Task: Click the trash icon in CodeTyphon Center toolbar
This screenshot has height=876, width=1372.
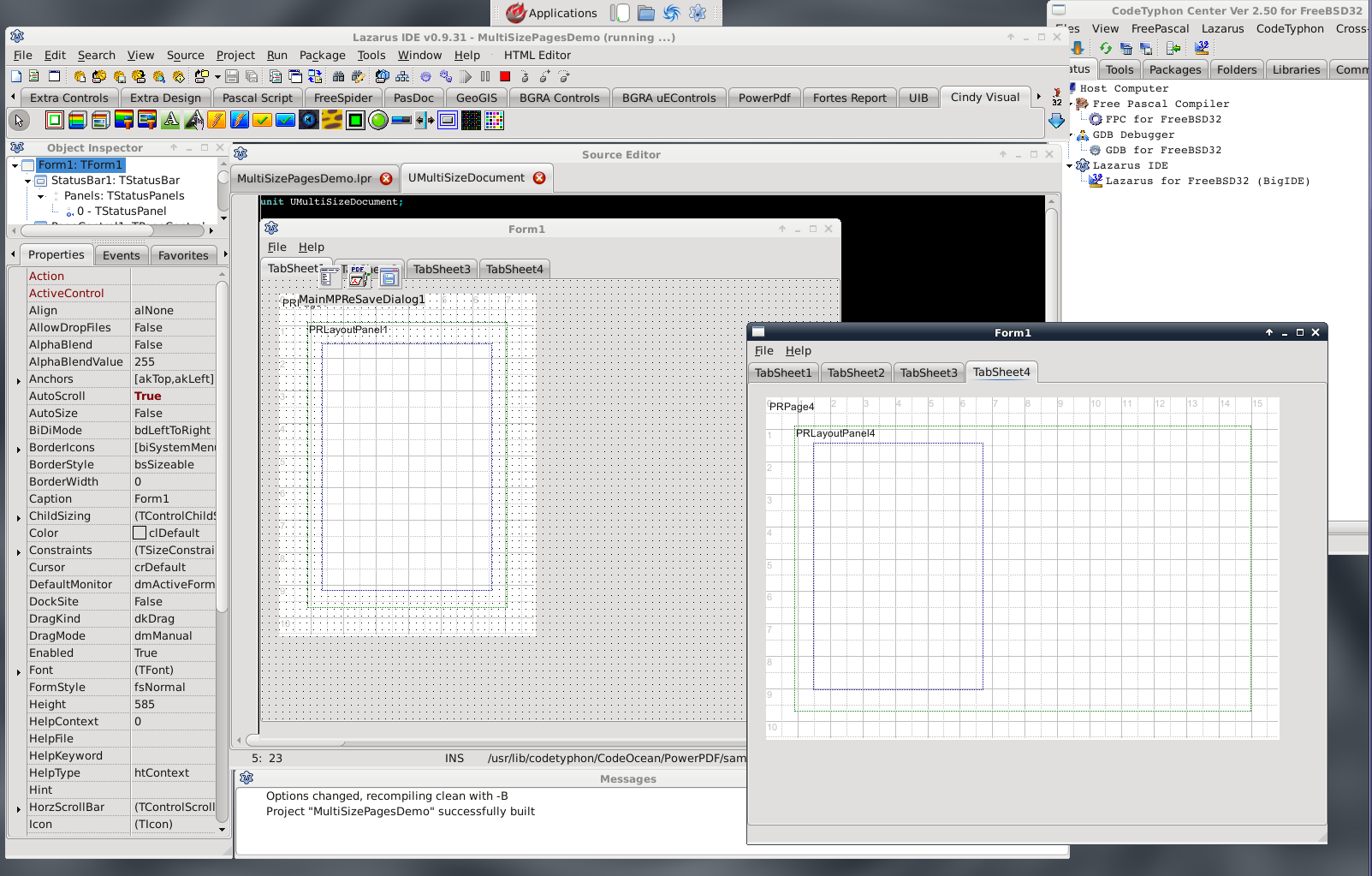Action: tap(1126, 49)
